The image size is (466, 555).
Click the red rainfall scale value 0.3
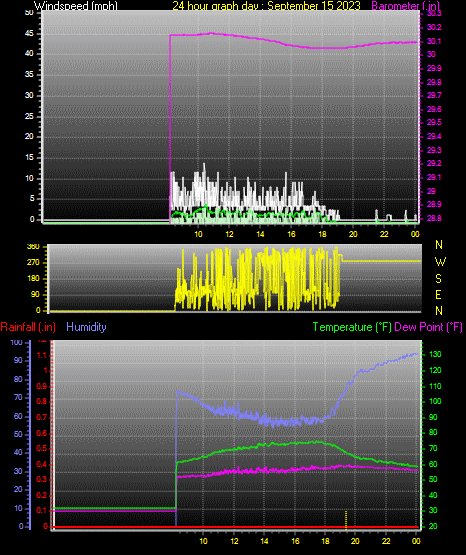pyautogui.click(x=42, y=479)
